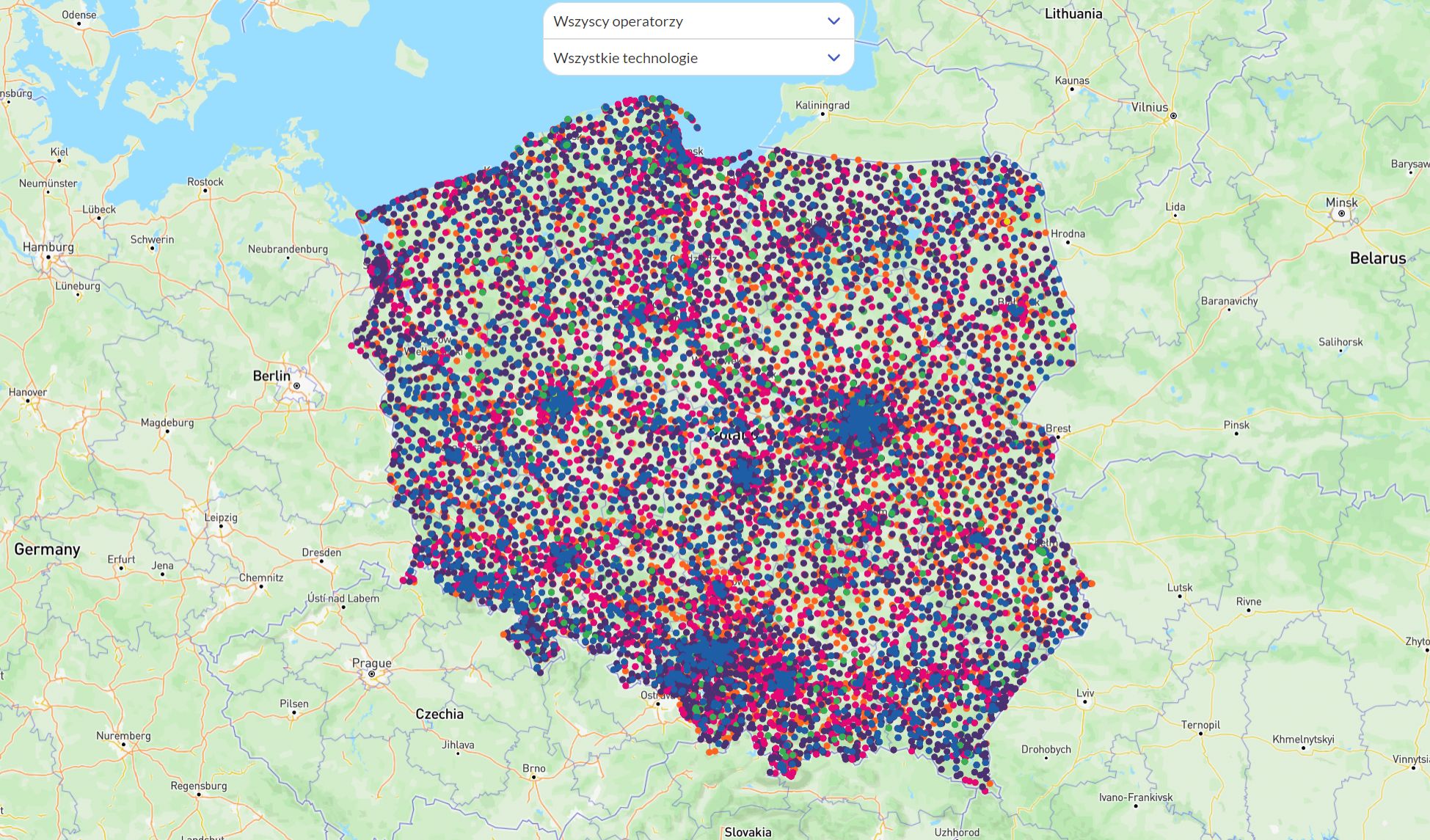Click the Berlin label on the map

[273, 374]
